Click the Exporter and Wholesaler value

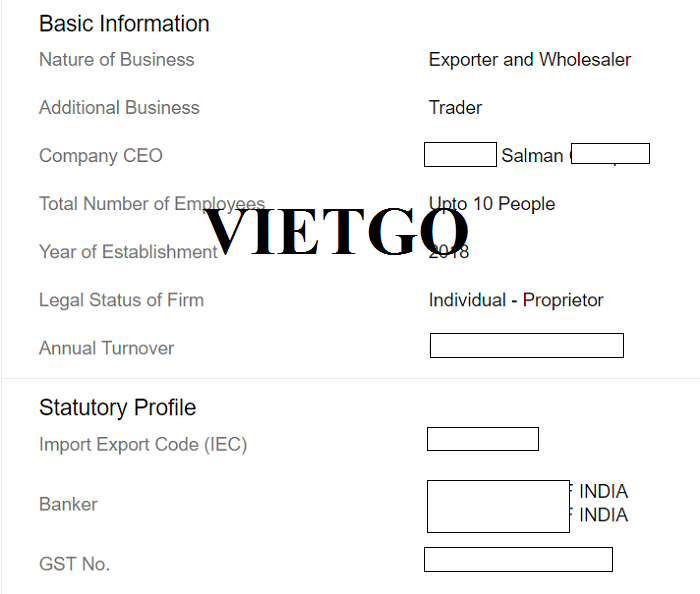click(530, 60)
